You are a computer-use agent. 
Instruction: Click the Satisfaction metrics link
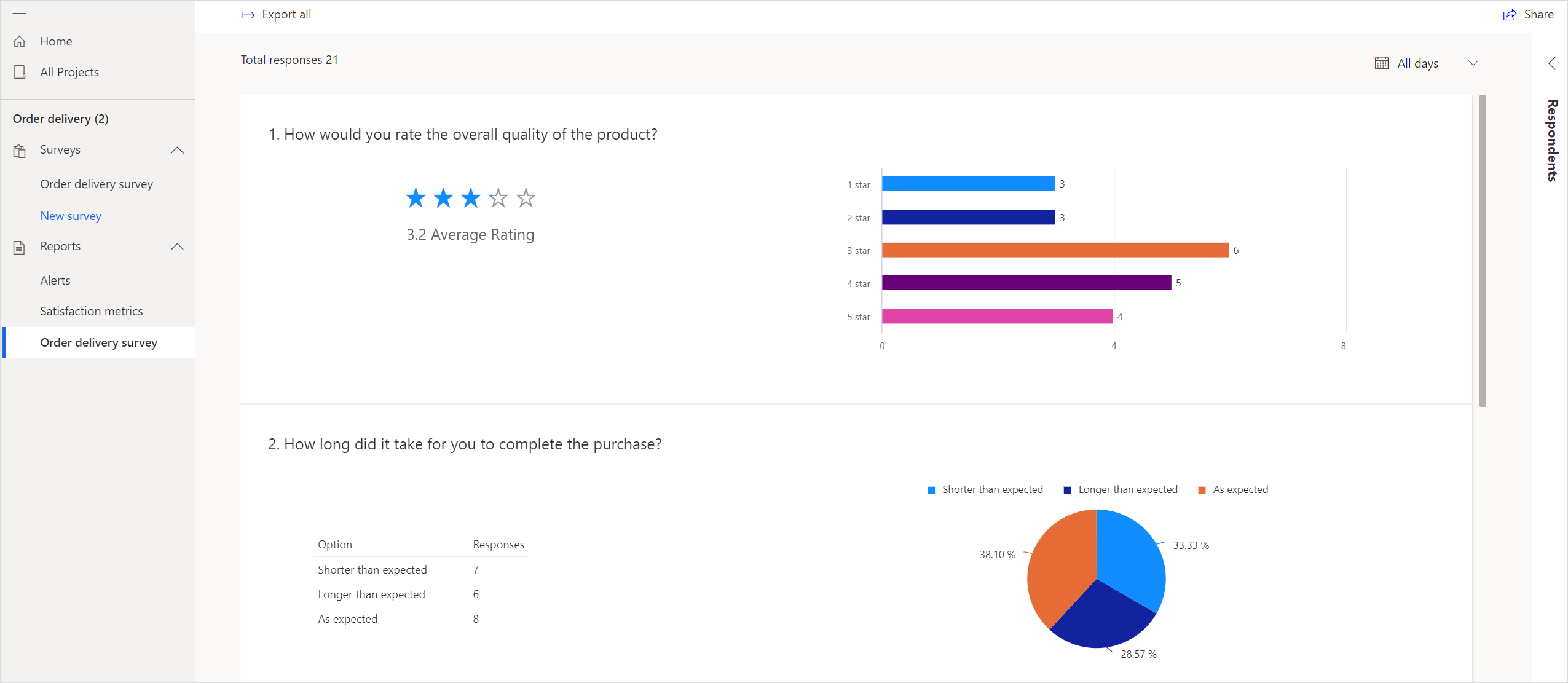point(92,311)
